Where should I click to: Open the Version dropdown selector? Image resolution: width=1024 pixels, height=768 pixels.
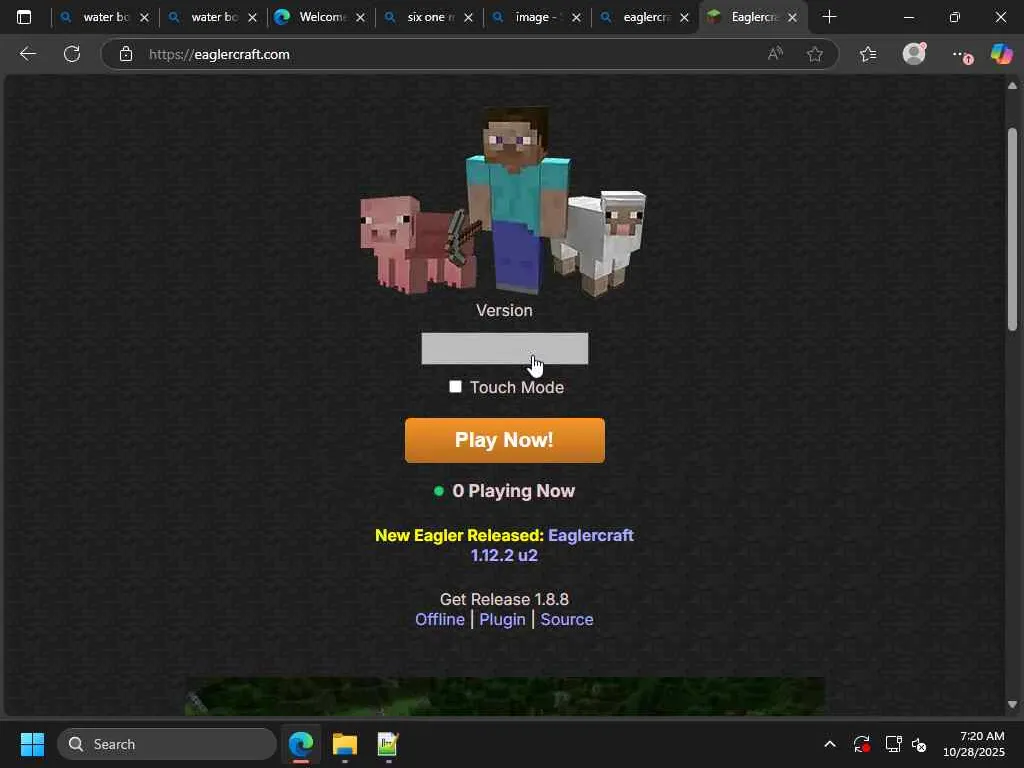point(504,349)
